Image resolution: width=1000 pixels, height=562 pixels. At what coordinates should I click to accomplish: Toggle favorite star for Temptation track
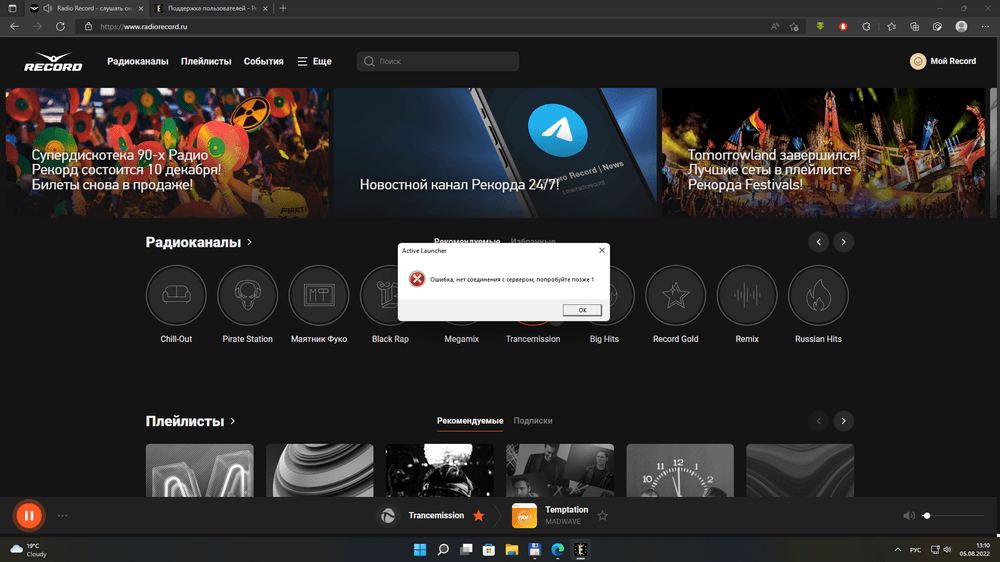pyautogui.click(x=602, y=516)
